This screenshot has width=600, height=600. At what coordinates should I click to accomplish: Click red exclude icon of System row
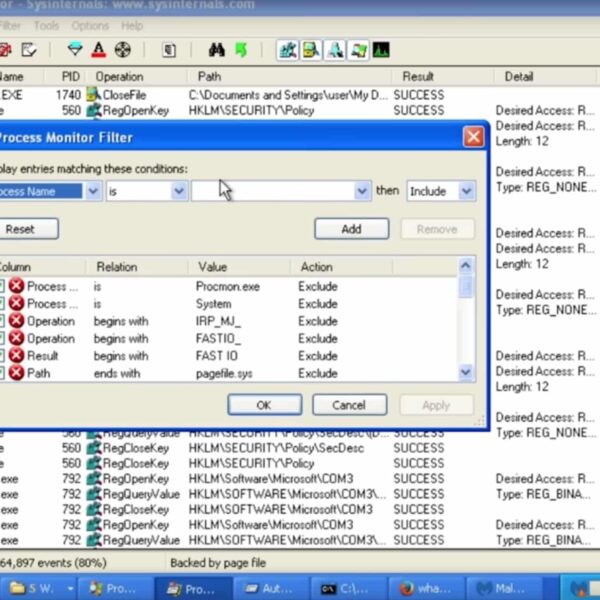click(16, 303)
